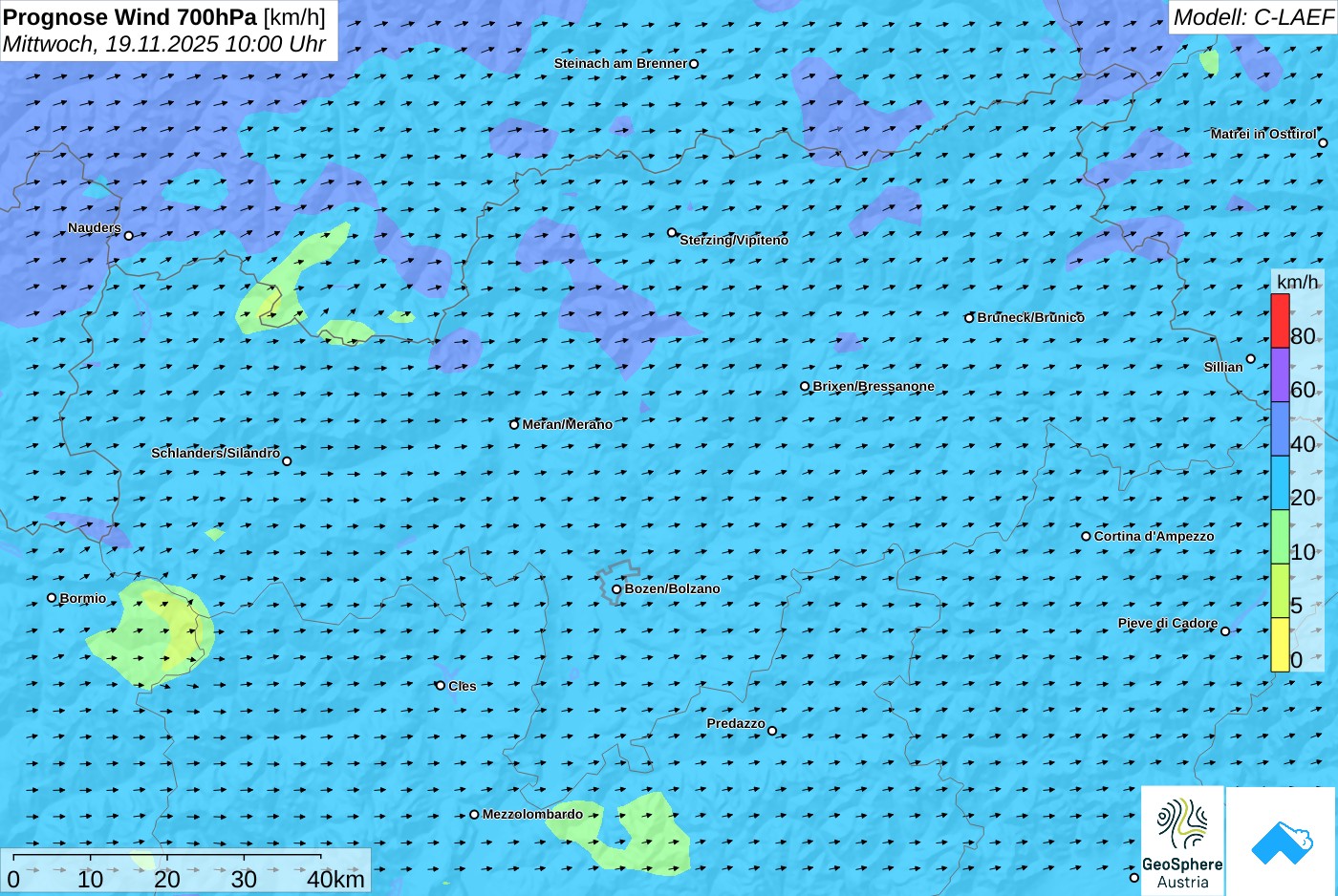
Task: Click the "Modell: C-LAEF" label
Action: (1253, 16)
